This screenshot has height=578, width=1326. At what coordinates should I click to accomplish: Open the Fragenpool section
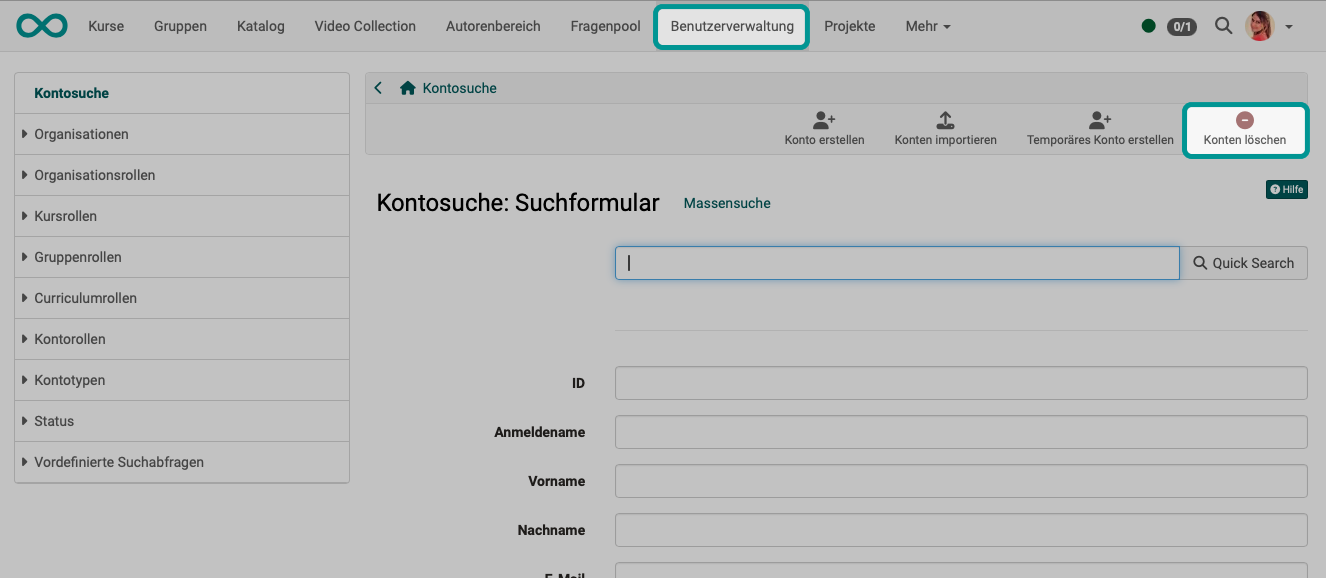(x=604, y=26)
